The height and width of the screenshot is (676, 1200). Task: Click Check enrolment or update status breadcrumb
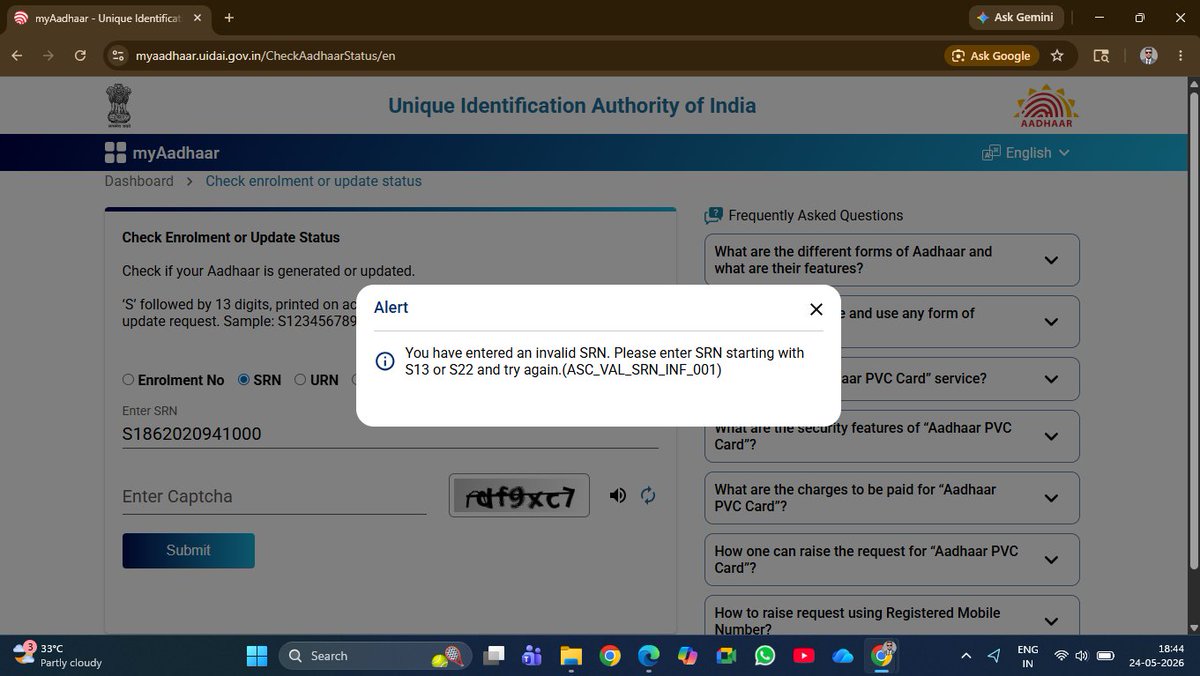[314, 181]
